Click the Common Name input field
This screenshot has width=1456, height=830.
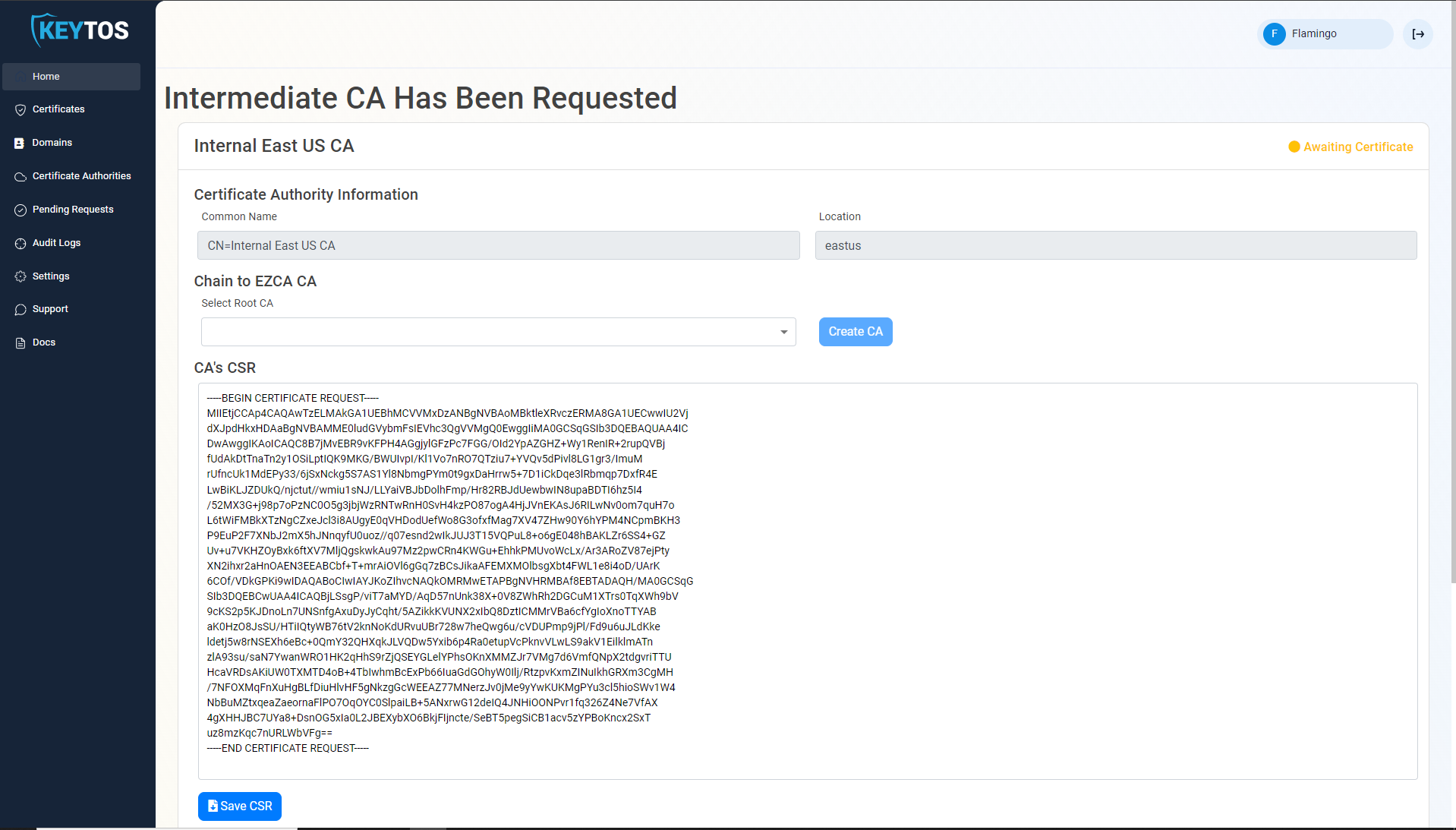tap(499, 245)
